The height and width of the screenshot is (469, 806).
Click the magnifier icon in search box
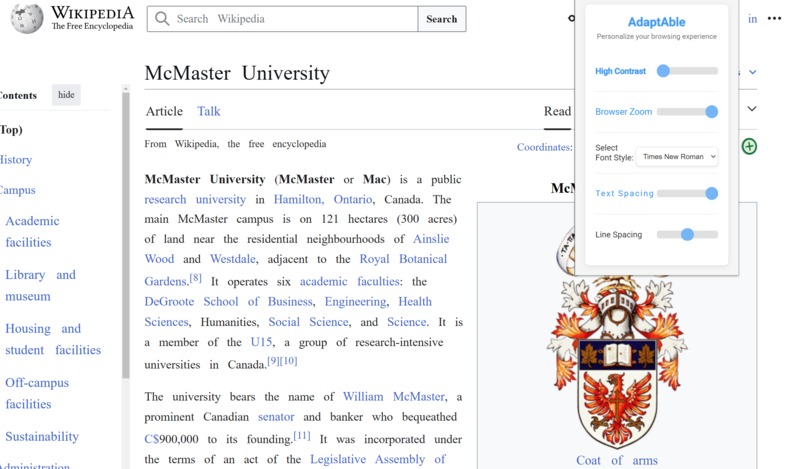pos(162,19)
